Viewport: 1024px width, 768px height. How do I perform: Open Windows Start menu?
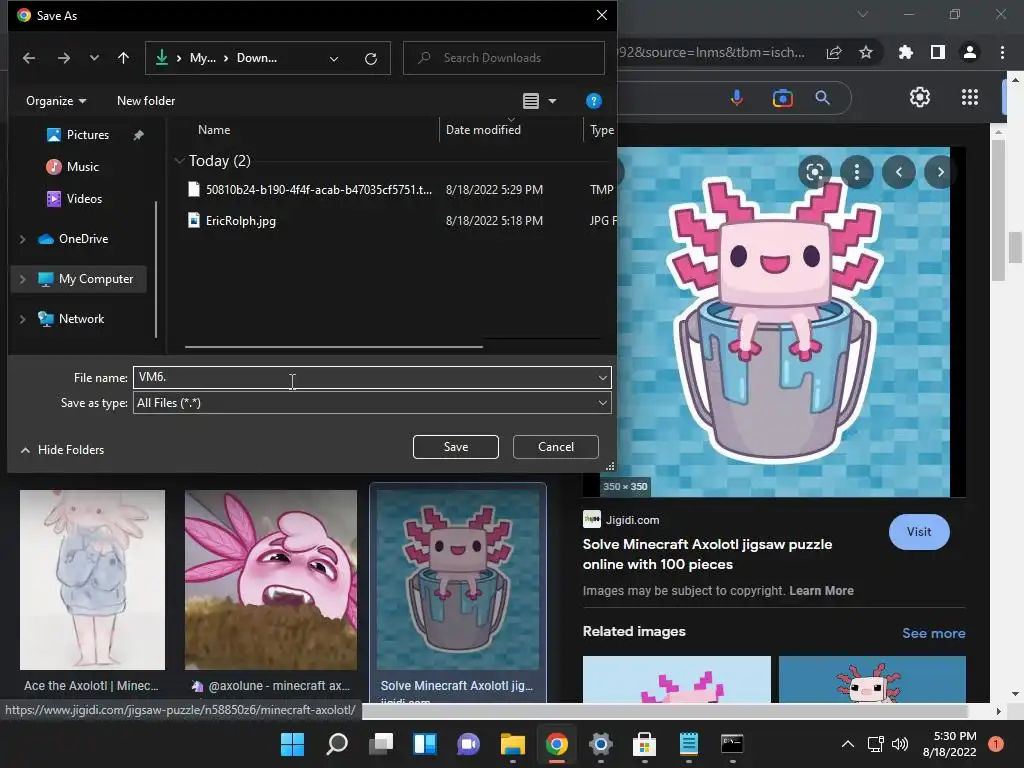(x=292, y=744)
